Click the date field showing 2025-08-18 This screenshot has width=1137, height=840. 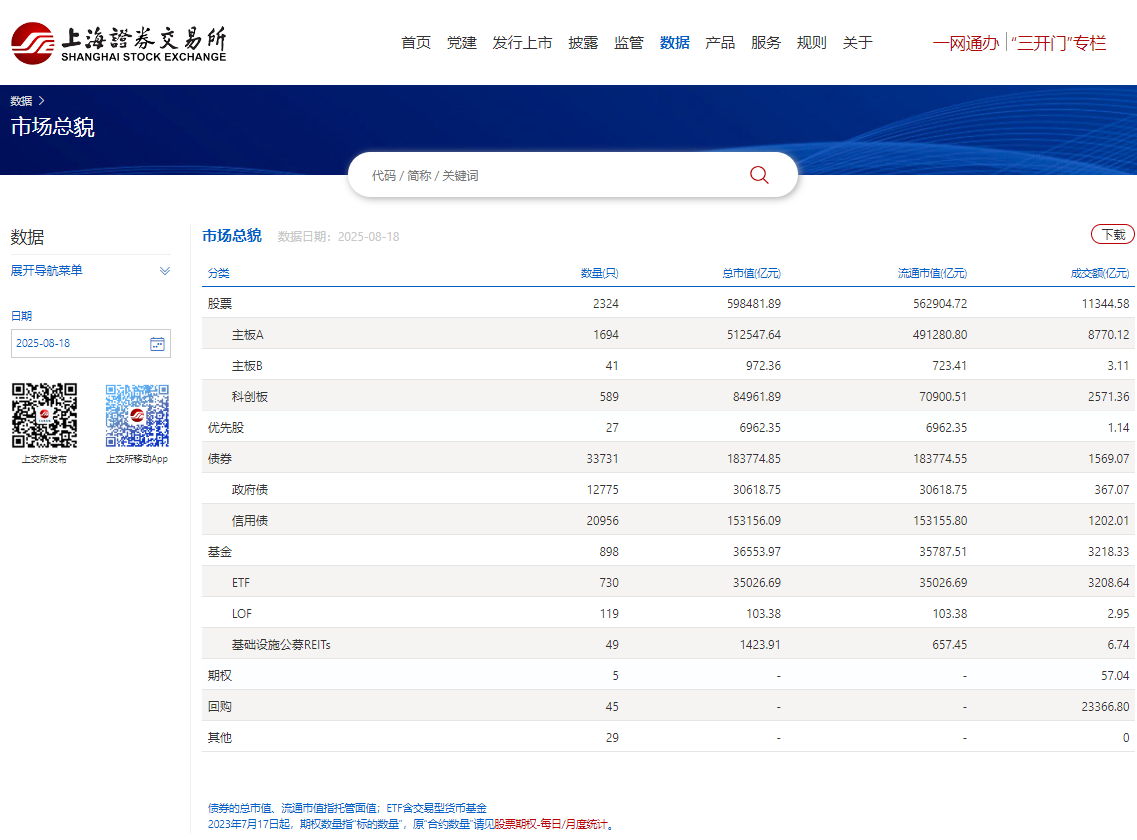(x=78, y=344)
